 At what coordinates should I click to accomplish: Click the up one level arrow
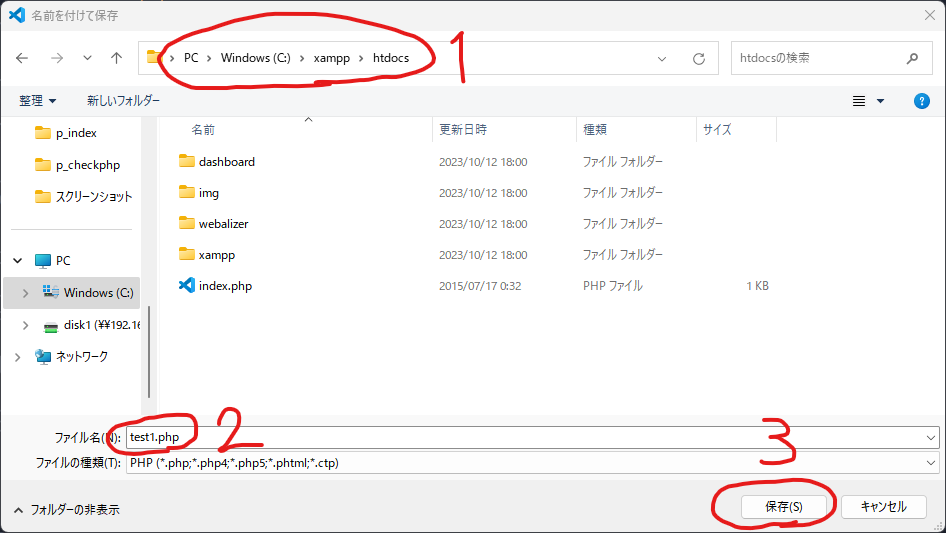point(116,58)
